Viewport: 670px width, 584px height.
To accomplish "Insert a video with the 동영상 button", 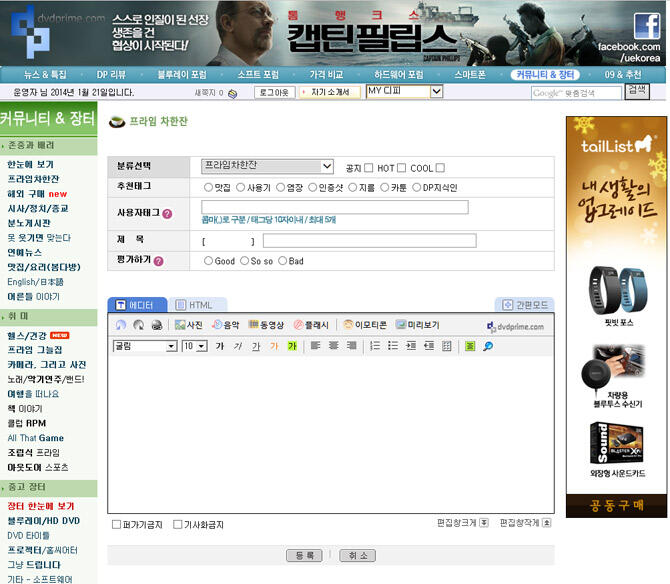I will click(266, 325).
